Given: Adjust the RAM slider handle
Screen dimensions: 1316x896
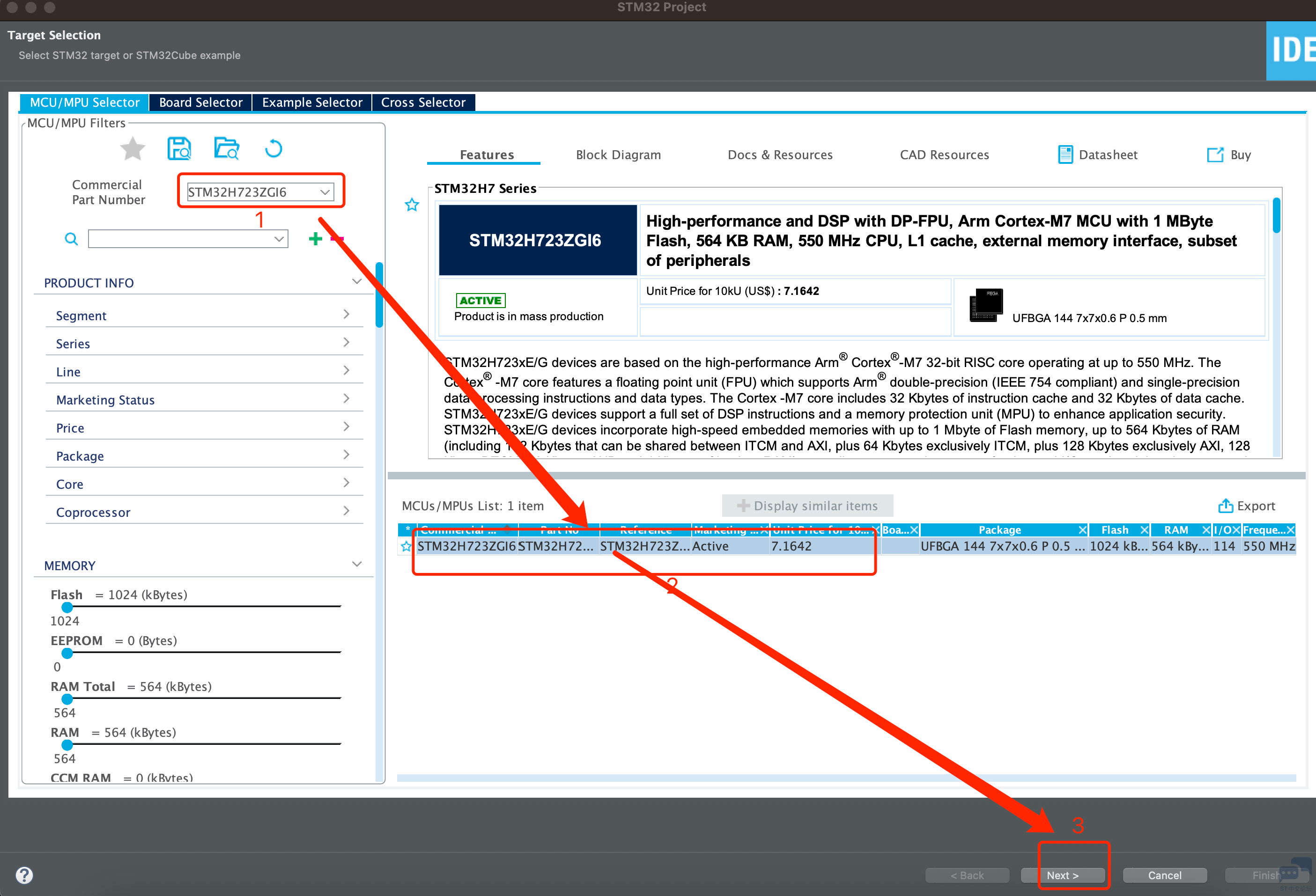Looking at the screenshot, I should [x=67, y=745].
